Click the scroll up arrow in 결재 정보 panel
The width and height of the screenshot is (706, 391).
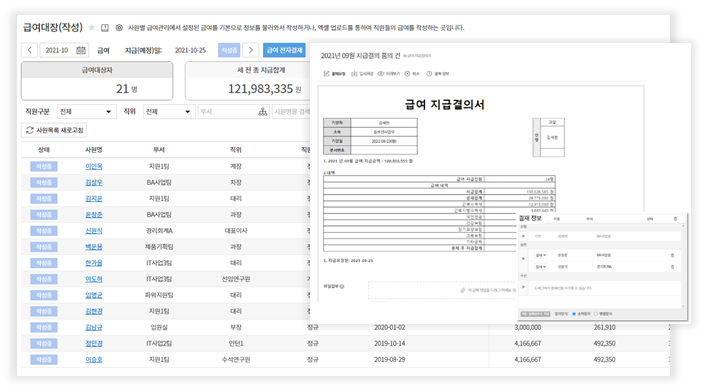[x=683, y=226]
